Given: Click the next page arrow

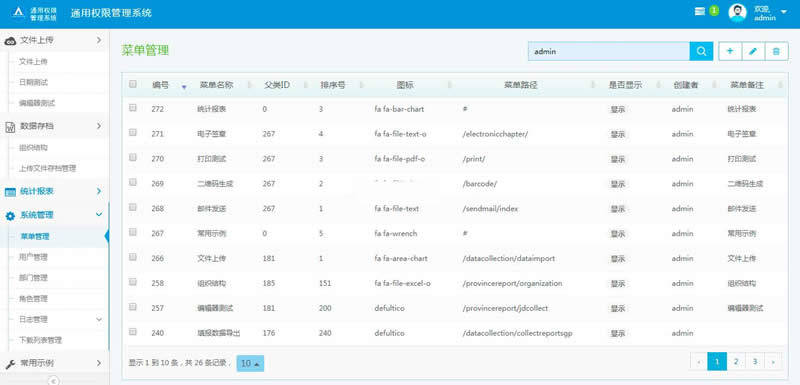Looking at the screenshot, I should [773, 362].
